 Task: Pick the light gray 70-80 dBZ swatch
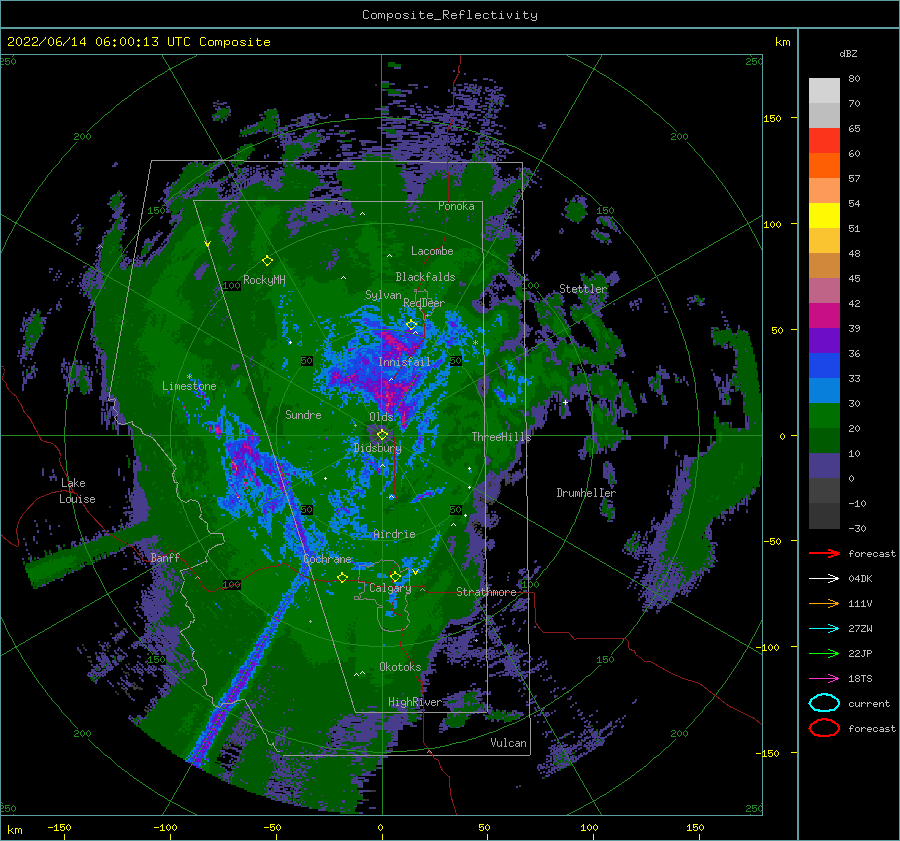824,91
